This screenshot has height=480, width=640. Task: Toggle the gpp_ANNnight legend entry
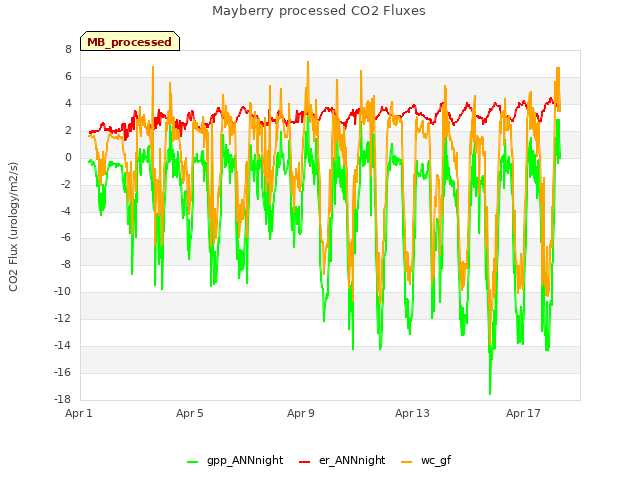coord(235,461)
